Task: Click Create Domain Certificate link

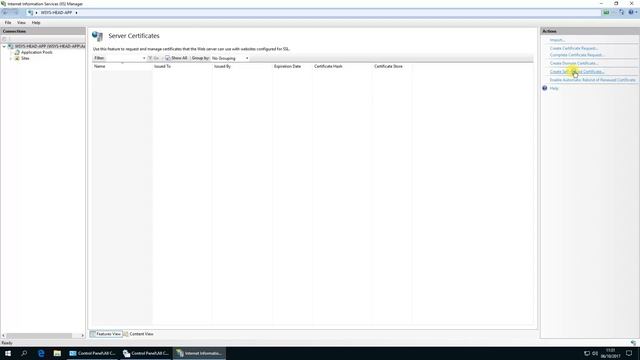Action: [573, 63]
